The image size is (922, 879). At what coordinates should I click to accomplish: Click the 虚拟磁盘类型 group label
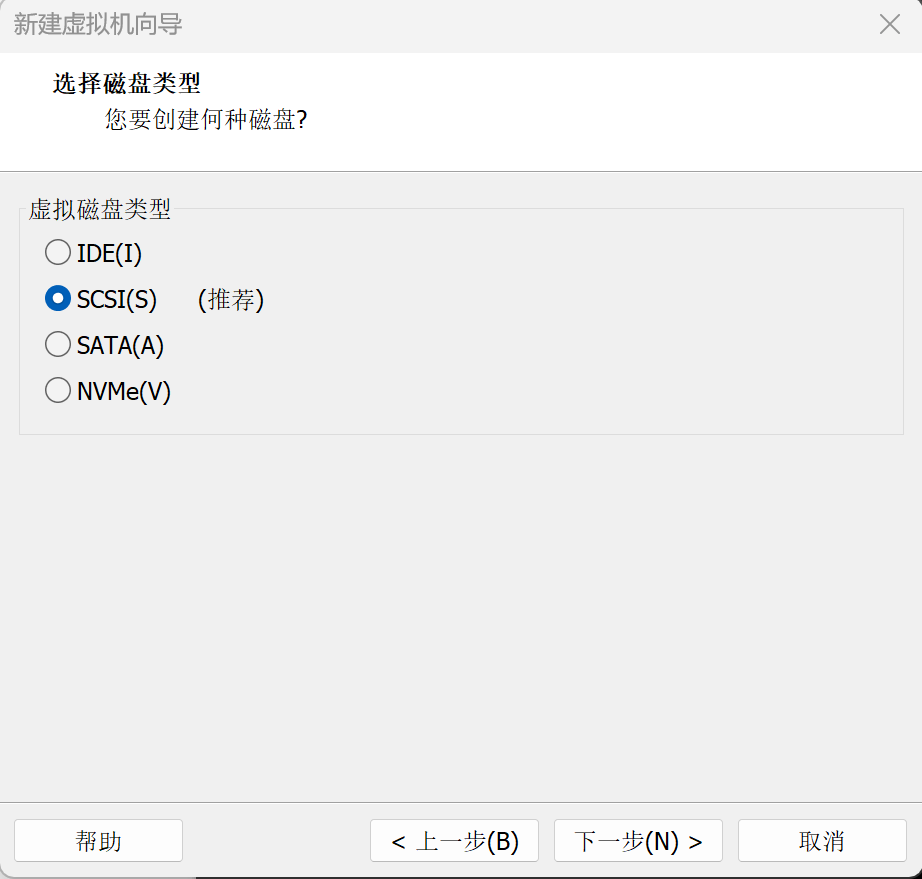100,209
